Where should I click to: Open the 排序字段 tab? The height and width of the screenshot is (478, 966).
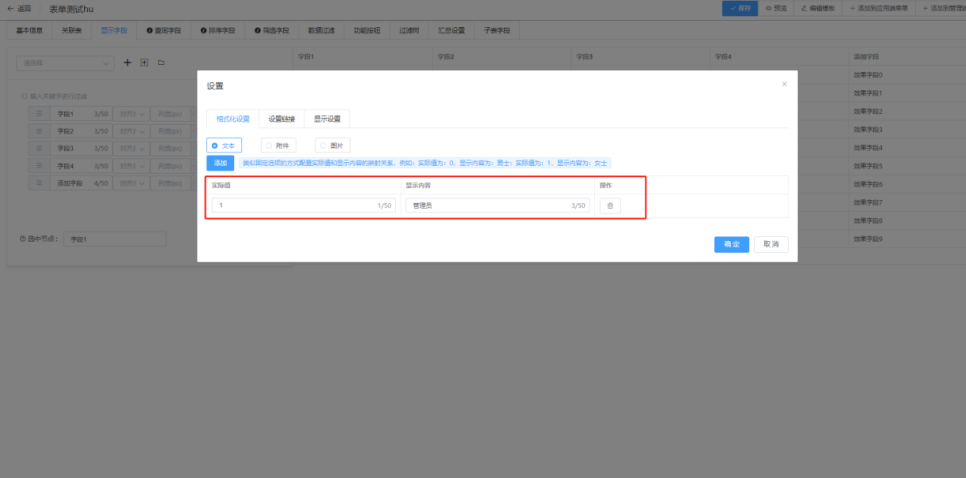pyautogui.click(x=217, y=30)
